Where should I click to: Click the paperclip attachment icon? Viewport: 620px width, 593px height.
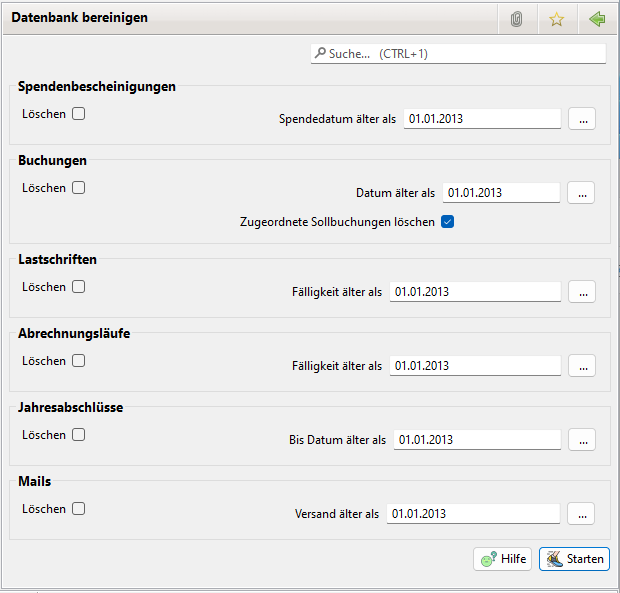[x=516, y=19]
